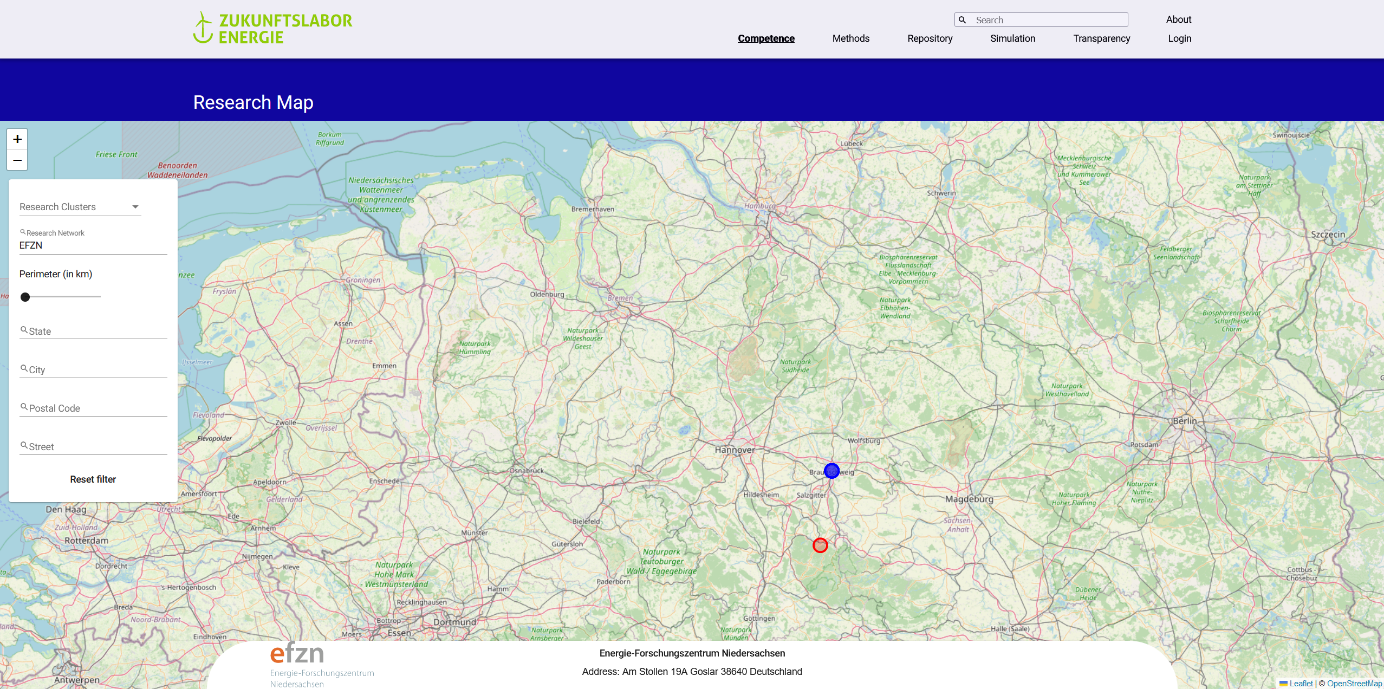Viewport: 1384px width, 689px height.
Task: Navigate to the Simulation section
Action: pos(1013,39)
